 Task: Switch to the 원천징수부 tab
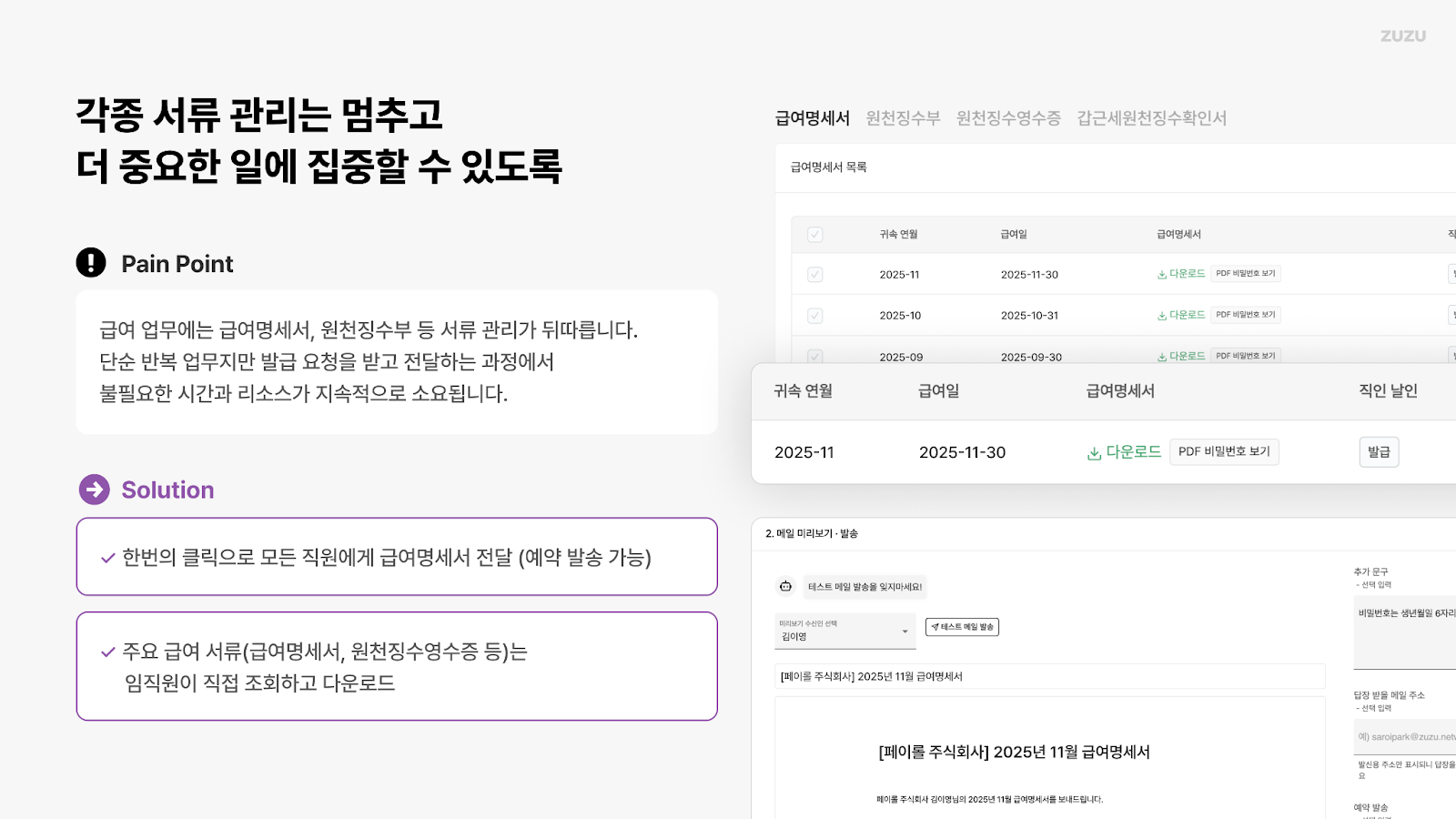tap(904, 117)
